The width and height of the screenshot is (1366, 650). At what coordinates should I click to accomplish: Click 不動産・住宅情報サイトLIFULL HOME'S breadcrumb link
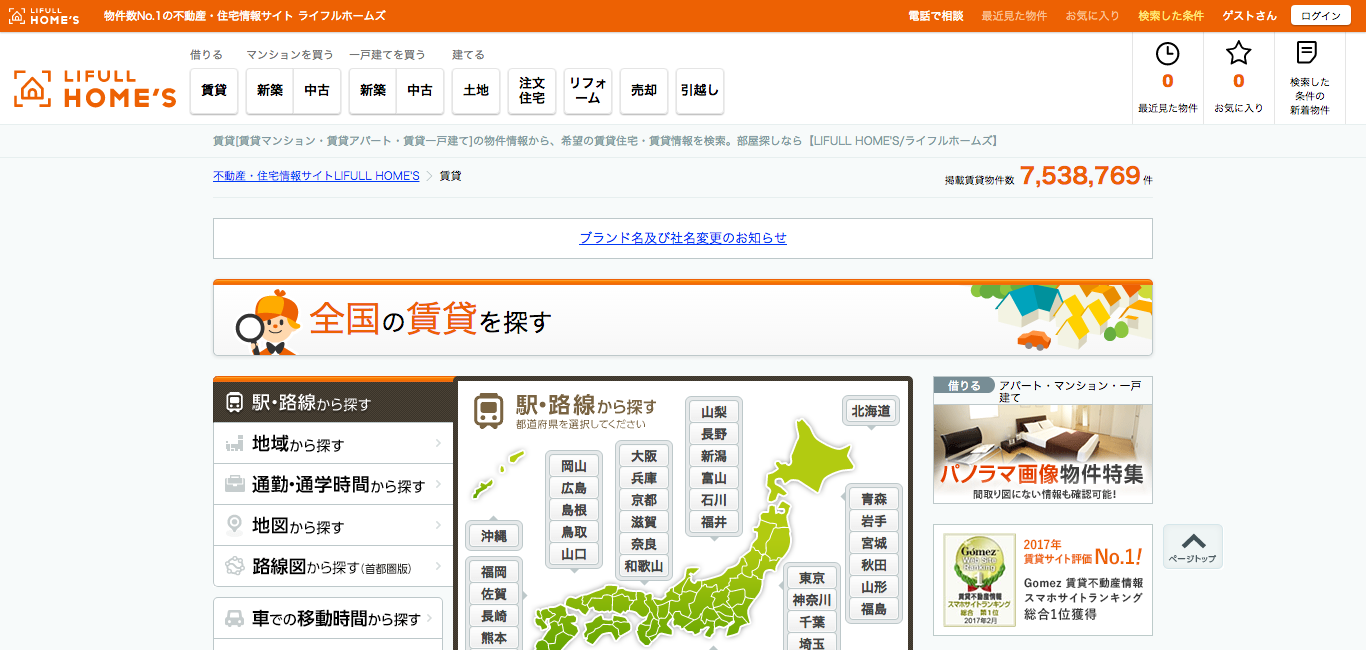point(316,176)
